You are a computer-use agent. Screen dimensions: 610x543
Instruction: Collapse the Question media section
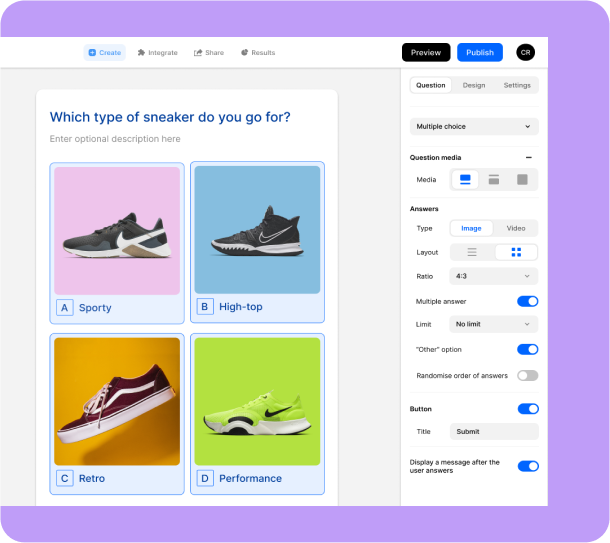pyautogui.click(x=529, y=158)
